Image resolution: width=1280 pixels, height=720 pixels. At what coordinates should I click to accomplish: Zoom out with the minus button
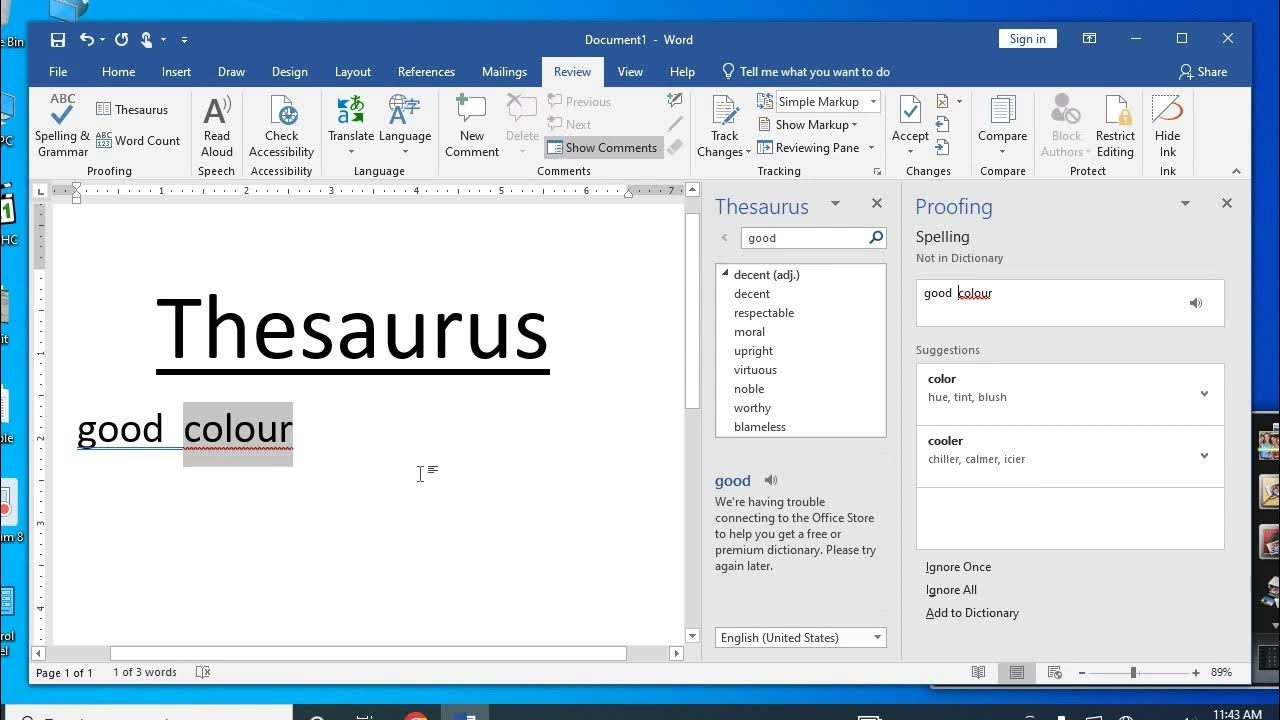[1081, 673]
